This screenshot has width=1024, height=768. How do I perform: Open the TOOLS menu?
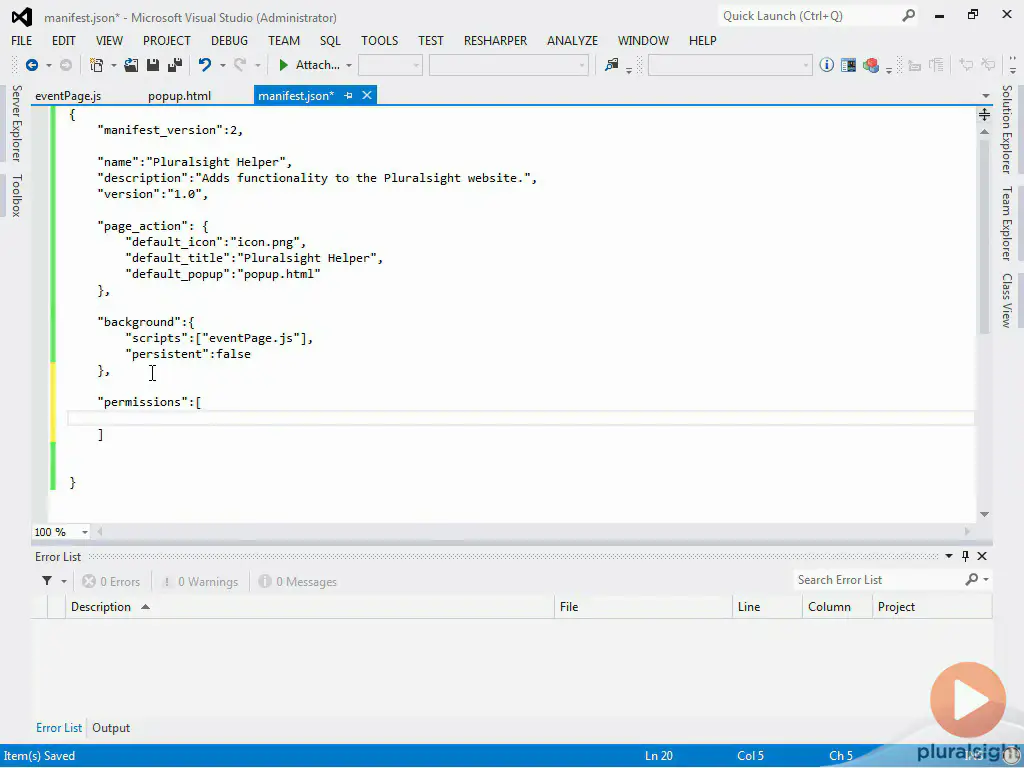coord(379,40)
